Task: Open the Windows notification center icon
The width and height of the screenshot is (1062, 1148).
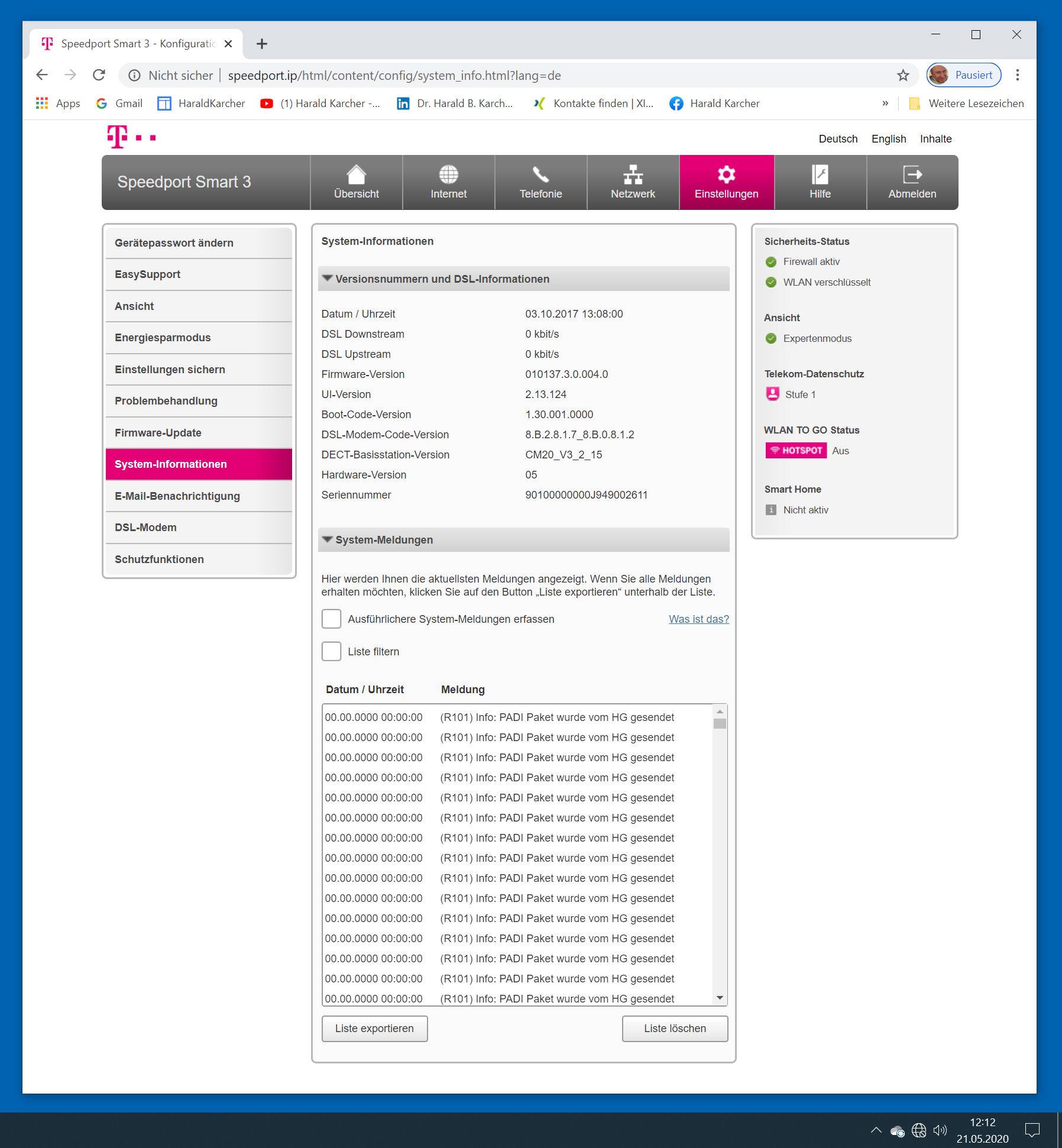Action: click(x=1032, y=1130)
